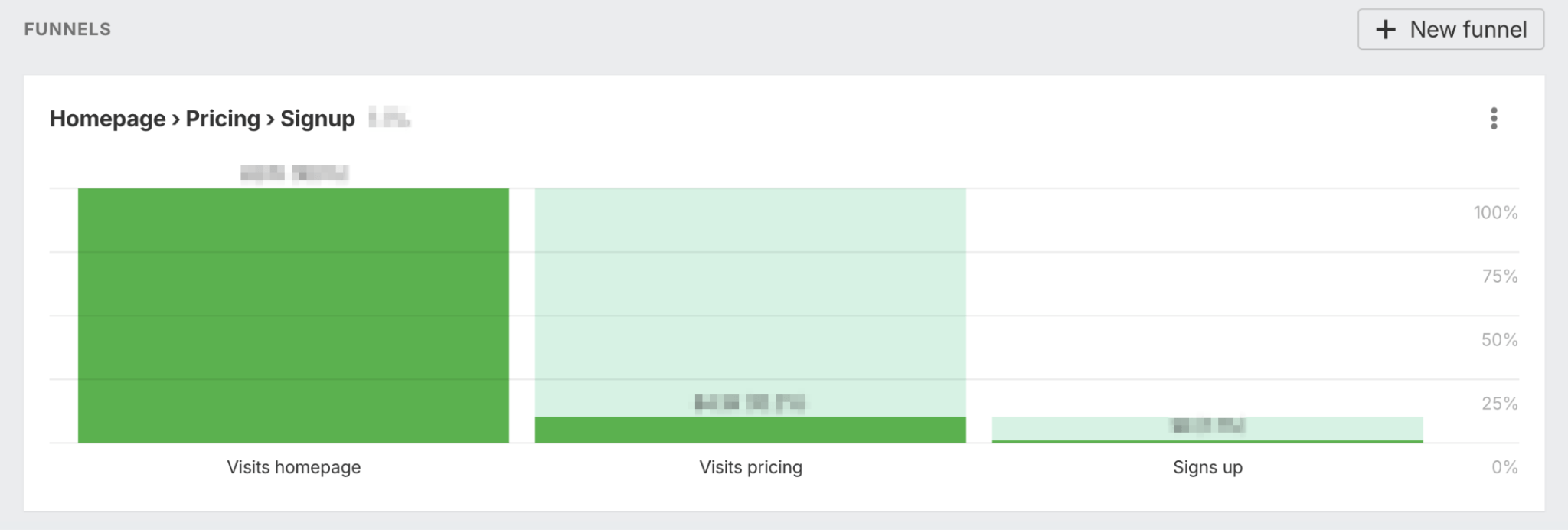Viewport: 1568px width, 530px height.
Task: Click the FUNNELS section heading
Action: [x=67, y=28]
